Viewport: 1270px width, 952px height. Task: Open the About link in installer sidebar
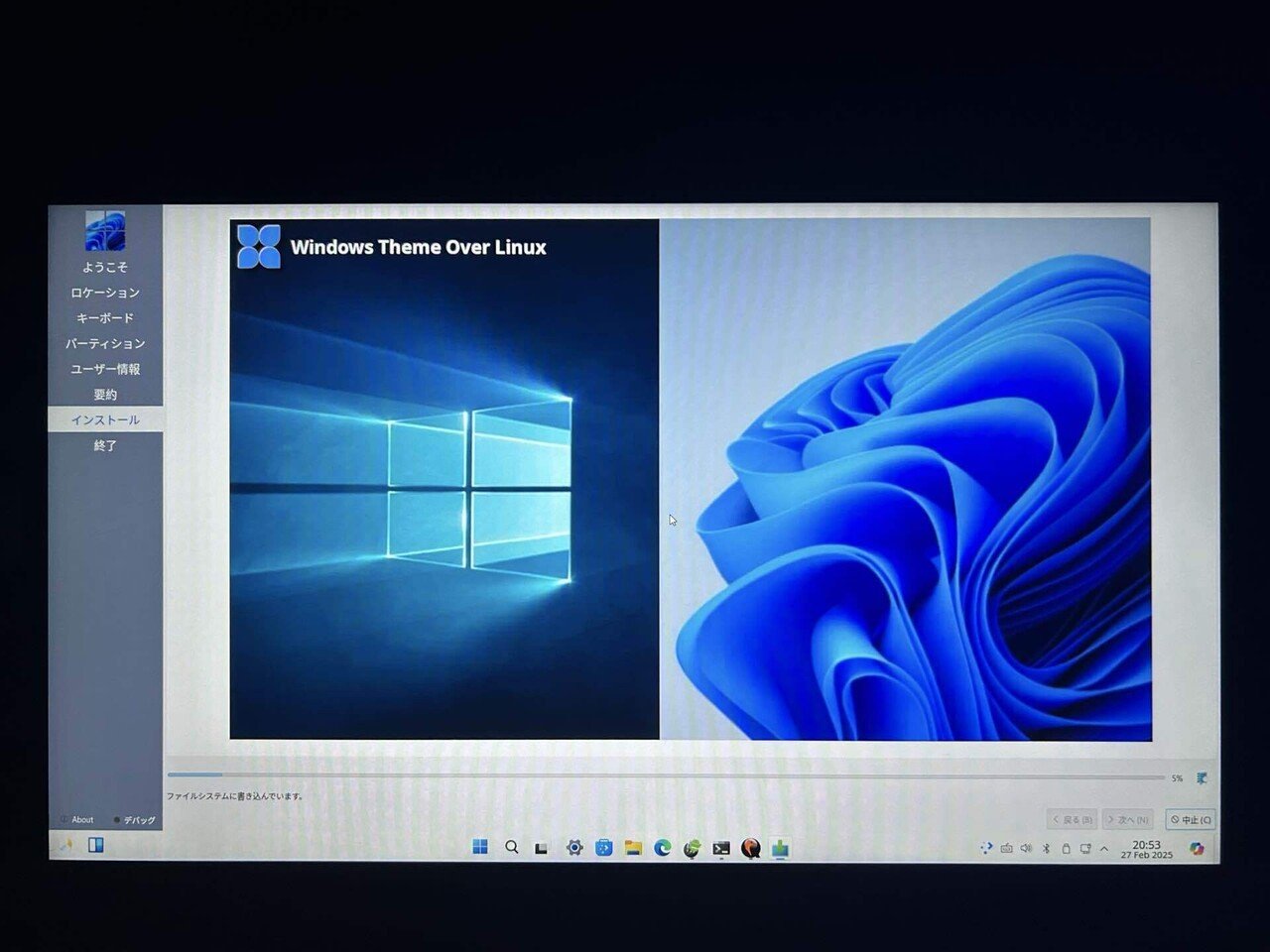pyautogui.click(x=77, y=820)
